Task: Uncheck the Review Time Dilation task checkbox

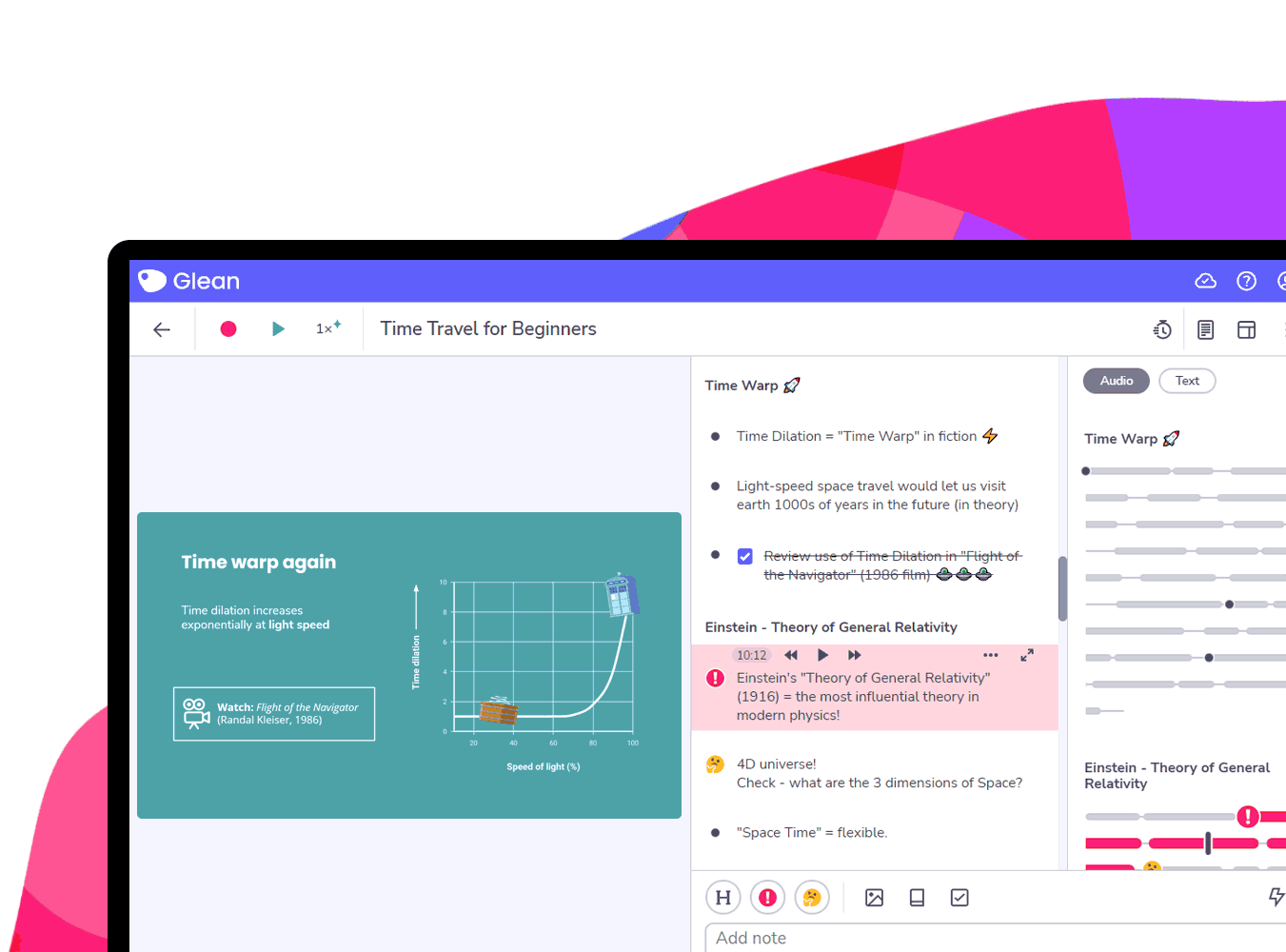Action: [x=745, y=556]
